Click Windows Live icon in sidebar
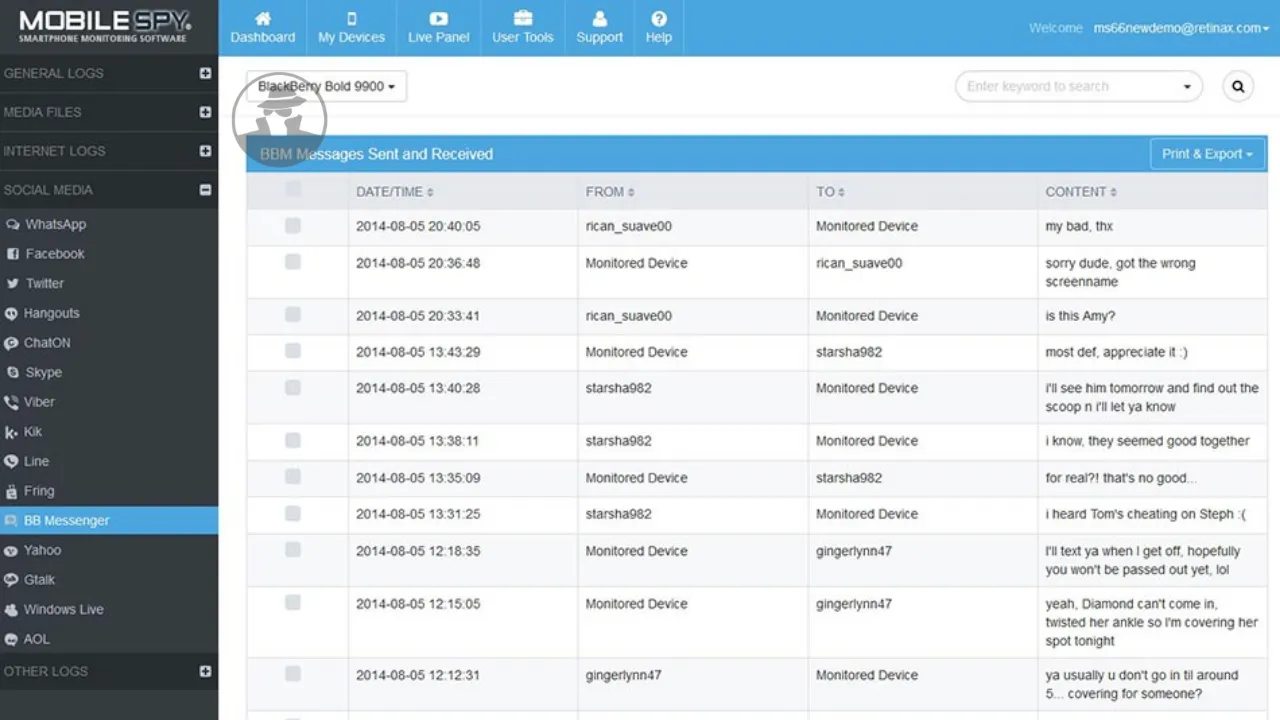Image resolution: width=1280 pixels, height=720 pixels. (12, 609)
